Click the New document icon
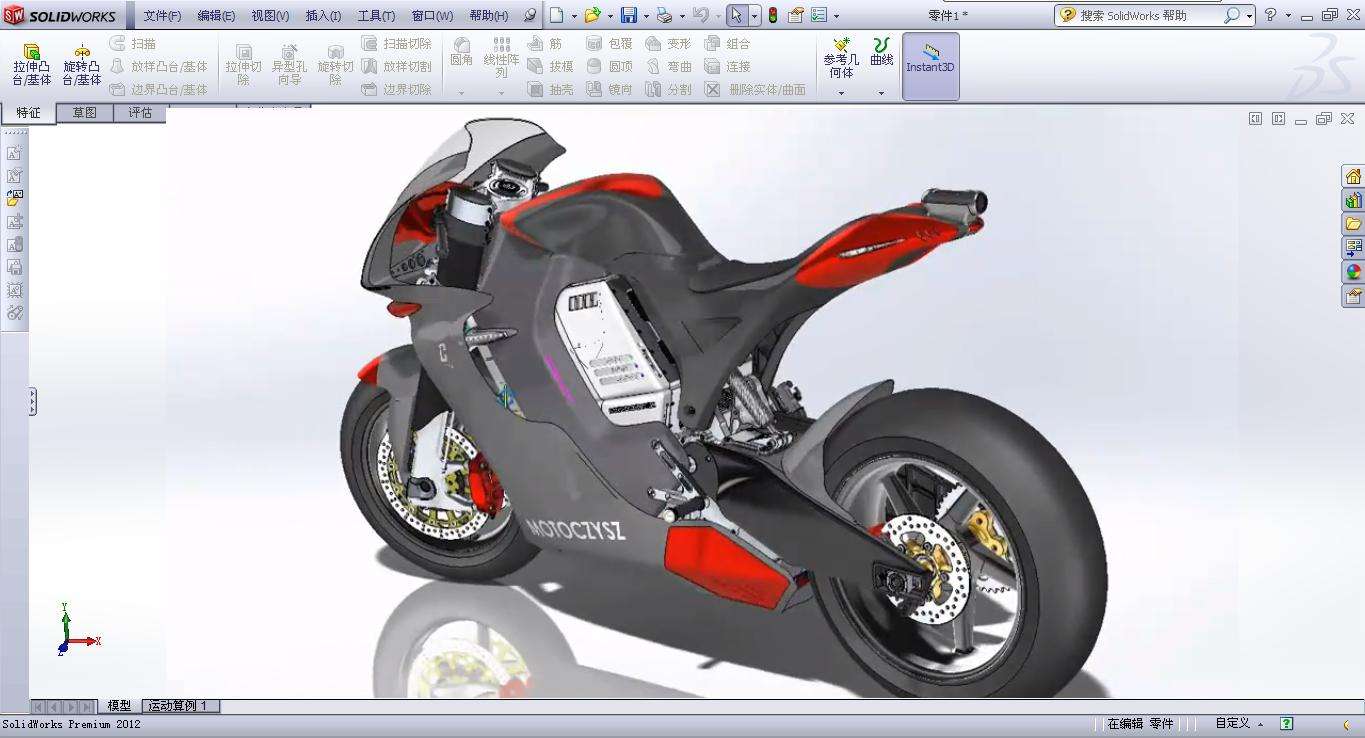The image size is (1365, 738). [556, 15]
